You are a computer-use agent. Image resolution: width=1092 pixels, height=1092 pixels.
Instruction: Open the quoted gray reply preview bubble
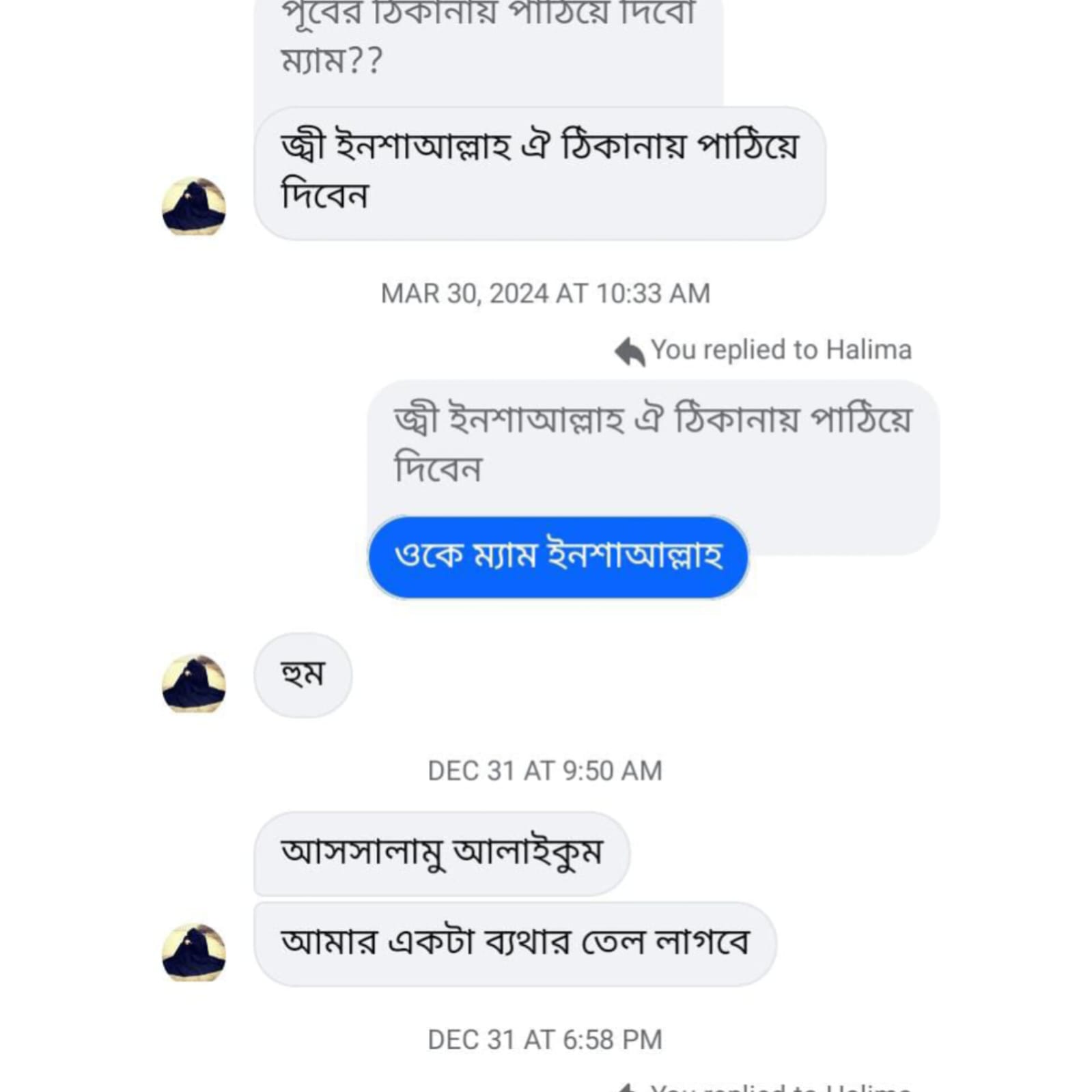(x=652, y=444)
